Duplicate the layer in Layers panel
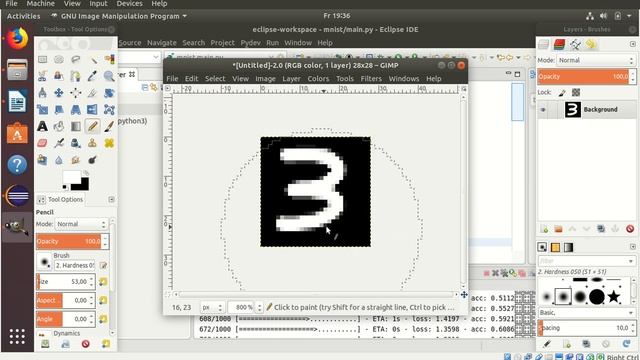 point(601,229)
